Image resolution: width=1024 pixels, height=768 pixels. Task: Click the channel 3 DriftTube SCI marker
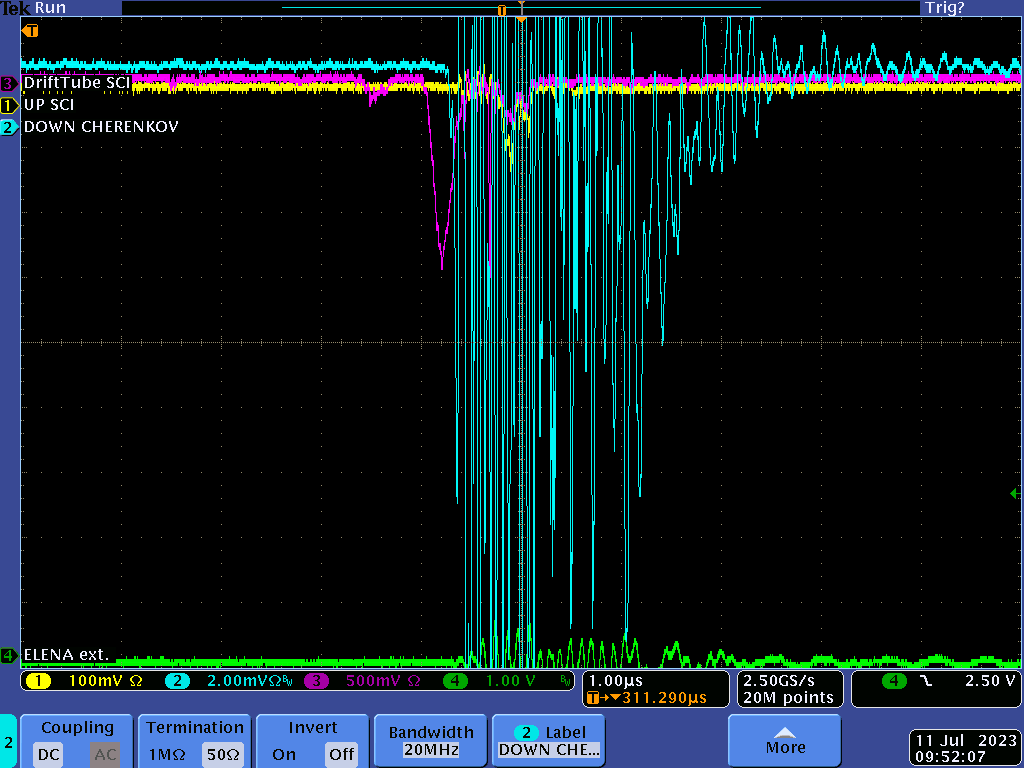(9, 83)
